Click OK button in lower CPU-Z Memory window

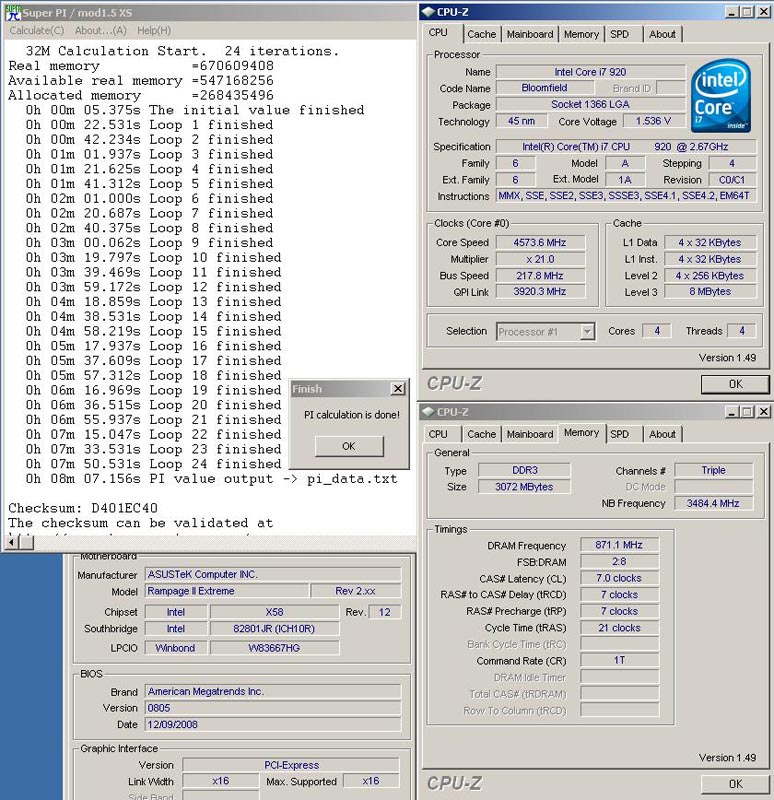[x=735, y=784]
